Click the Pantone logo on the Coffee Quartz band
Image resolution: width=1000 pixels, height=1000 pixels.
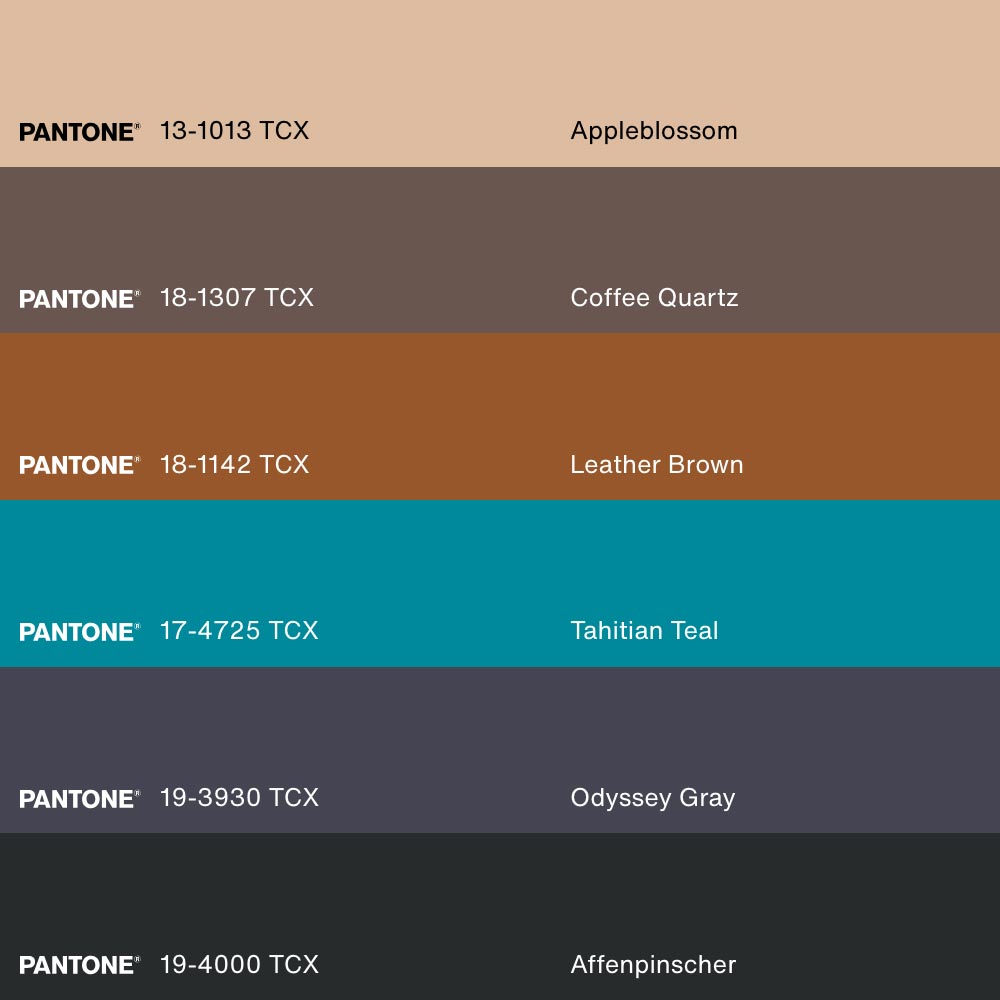coord(79,299)
